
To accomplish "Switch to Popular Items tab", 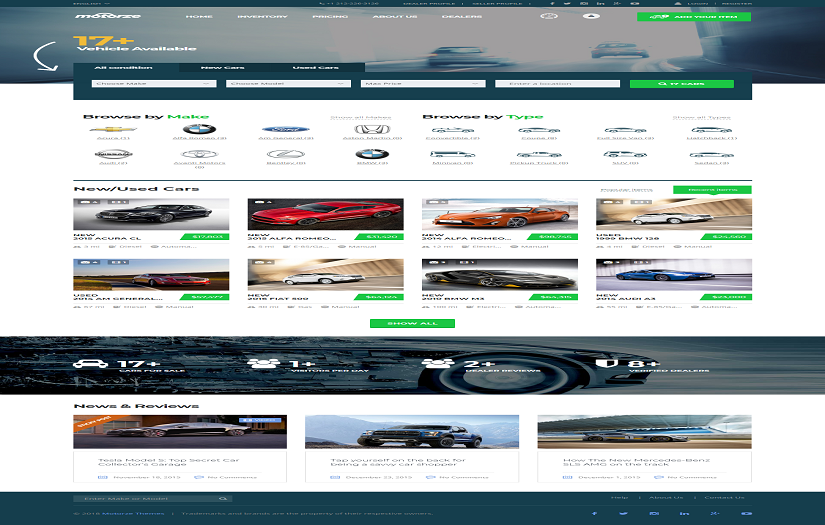I will pos(627,189).
